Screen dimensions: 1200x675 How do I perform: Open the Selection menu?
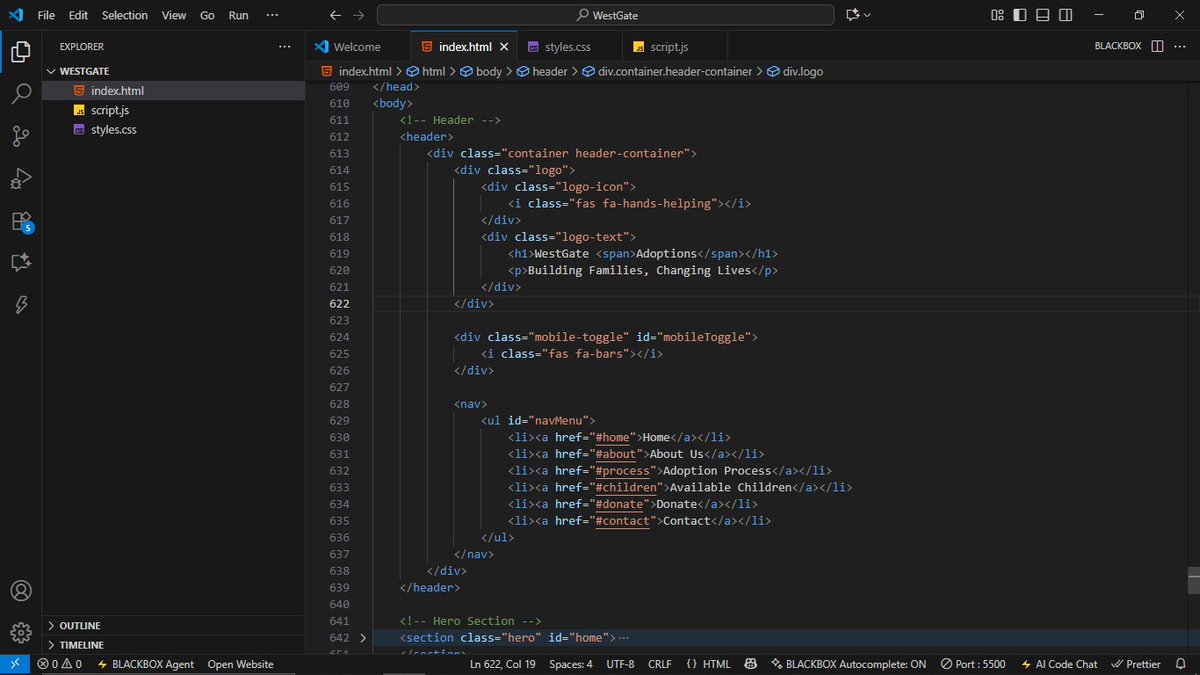[x=125, y=15]
